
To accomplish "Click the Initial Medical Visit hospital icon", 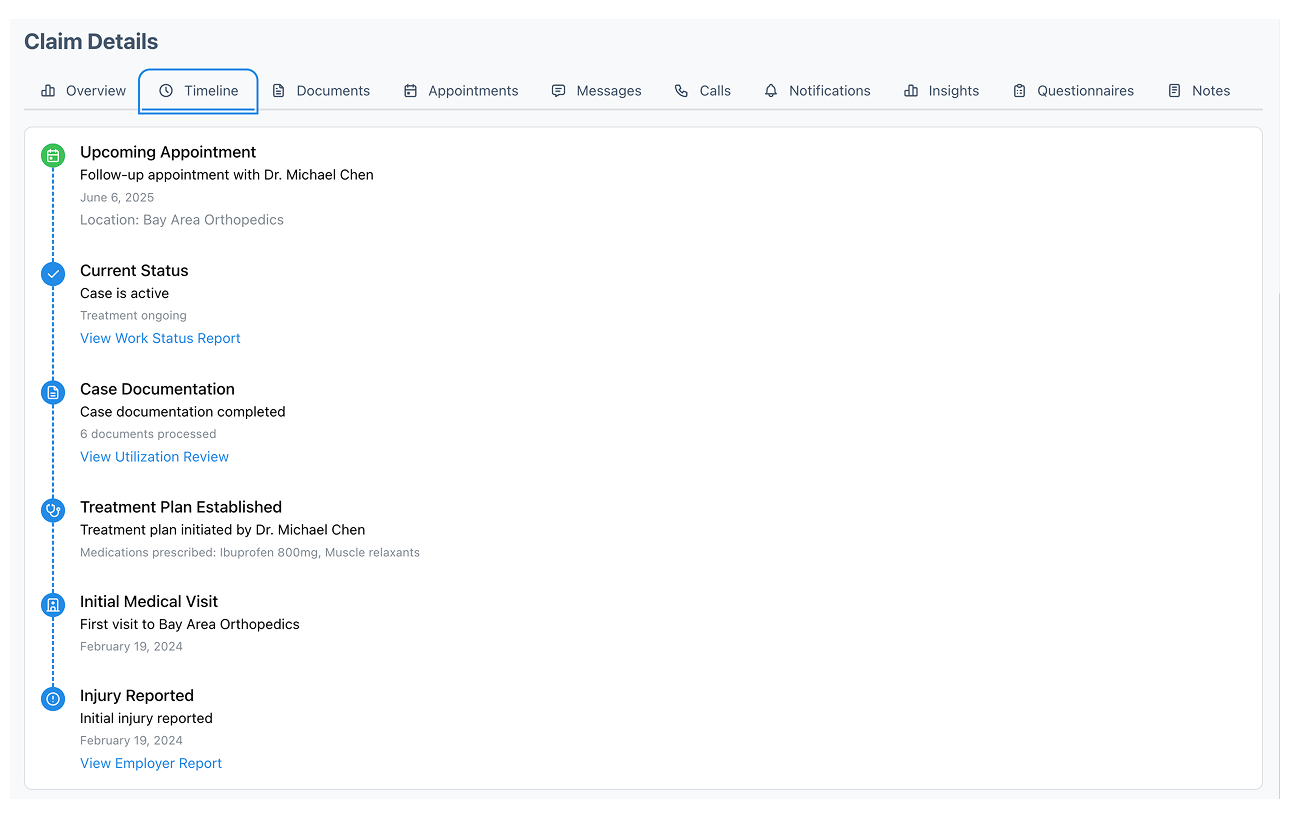I will click(x=53, y=604).
